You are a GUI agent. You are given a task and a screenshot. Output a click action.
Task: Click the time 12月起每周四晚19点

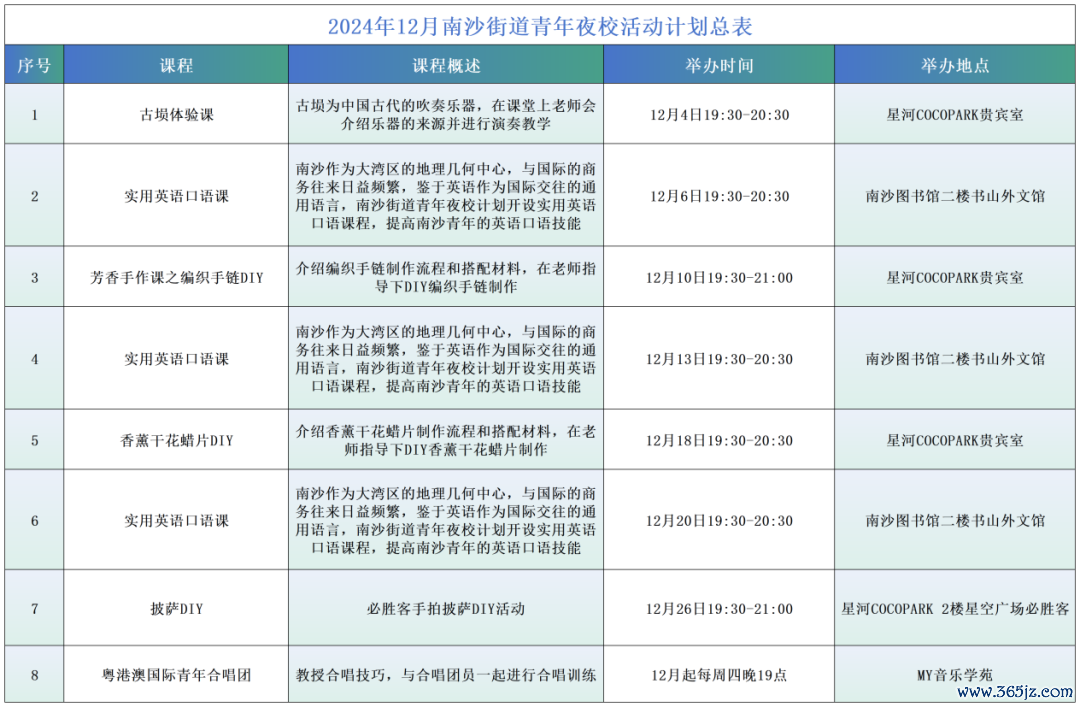(x=719, y=675)
